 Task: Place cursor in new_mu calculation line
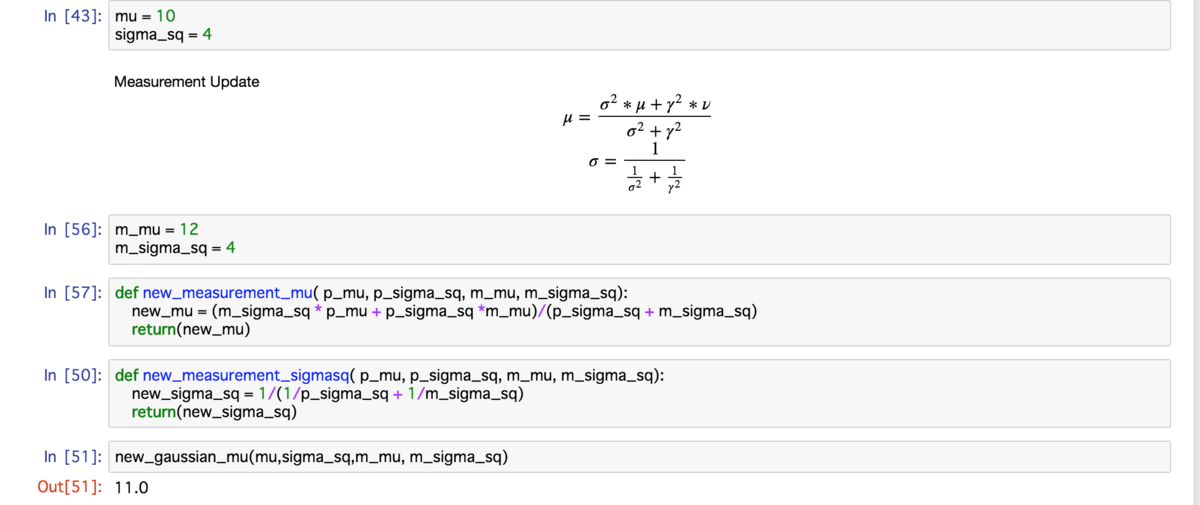click(x=444, y=311)
